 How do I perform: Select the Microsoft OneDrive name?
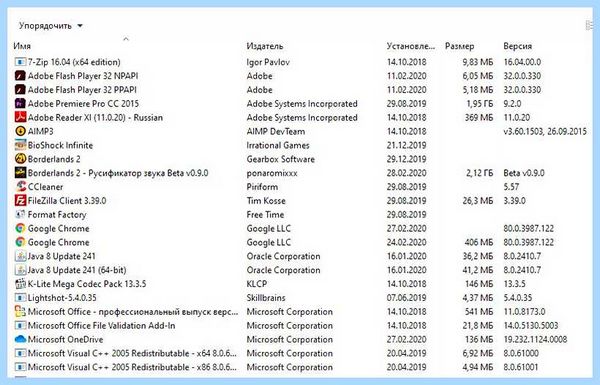(65, 339)
